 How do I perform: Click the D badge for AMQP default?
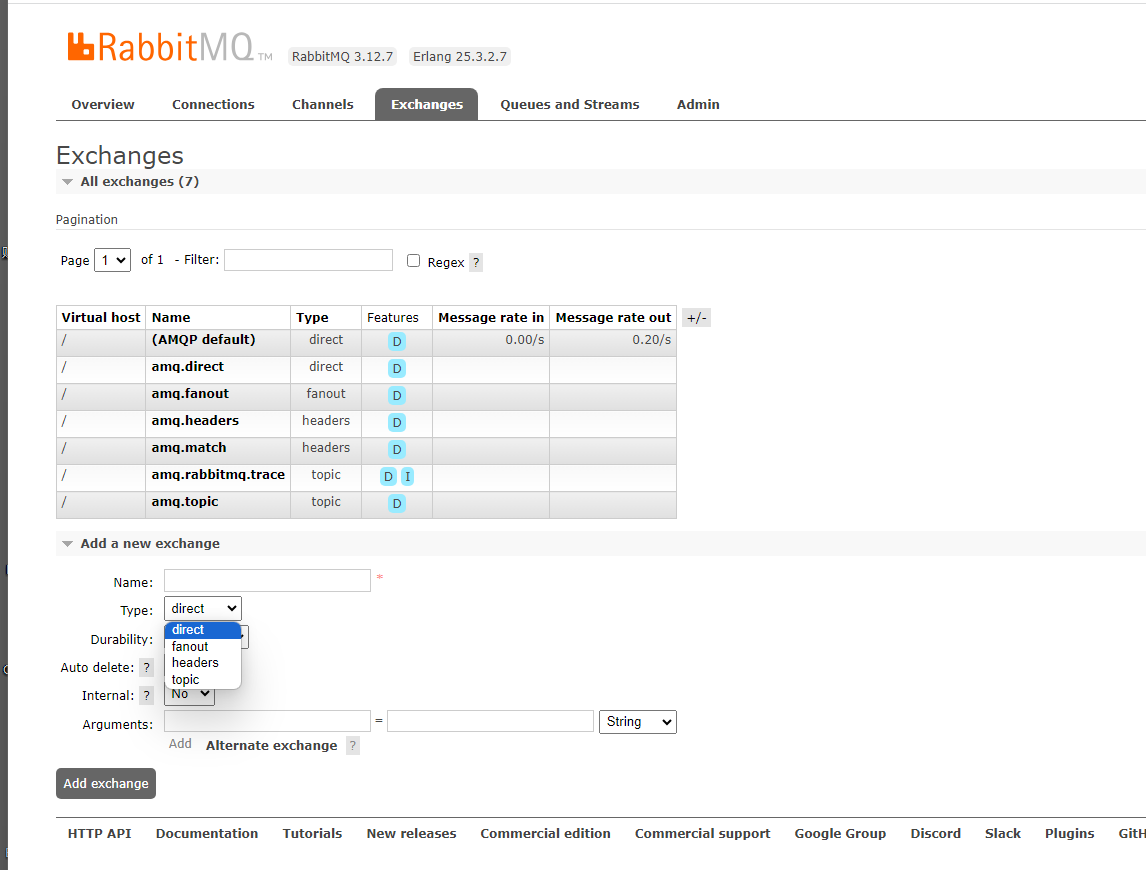coord(397,341)
